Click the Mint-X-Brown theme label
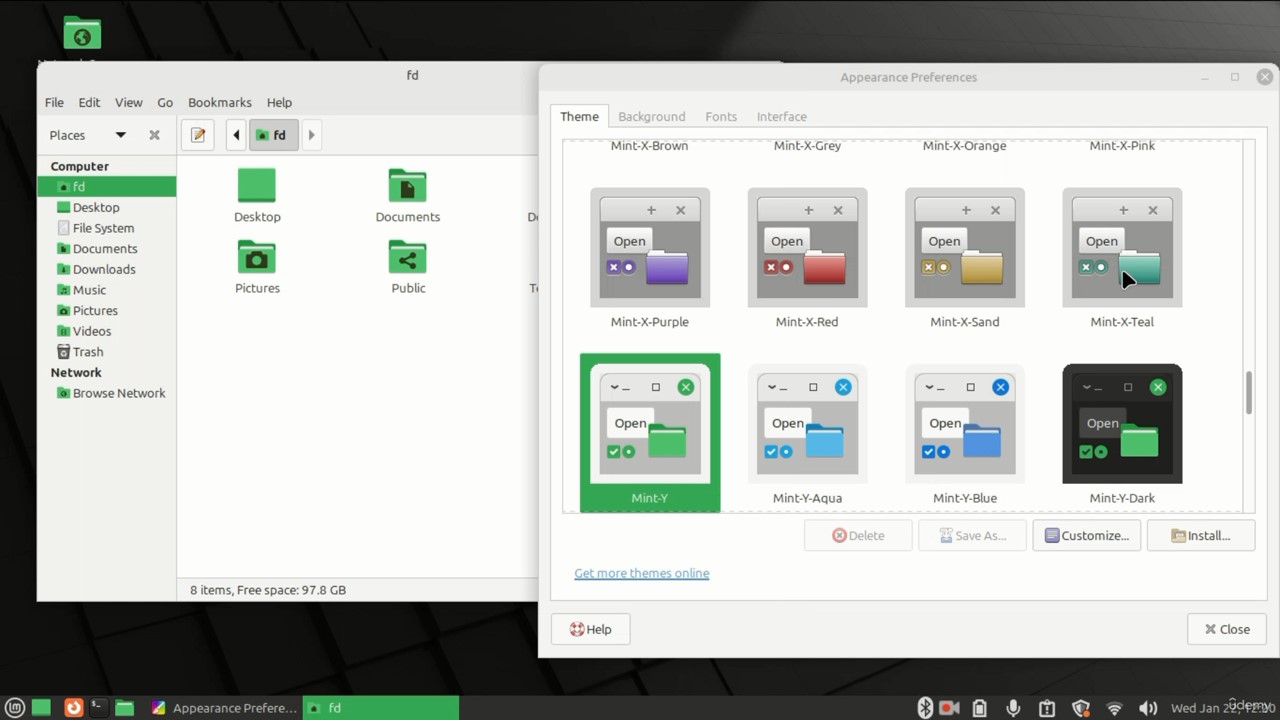 click(x=650, y=146)
